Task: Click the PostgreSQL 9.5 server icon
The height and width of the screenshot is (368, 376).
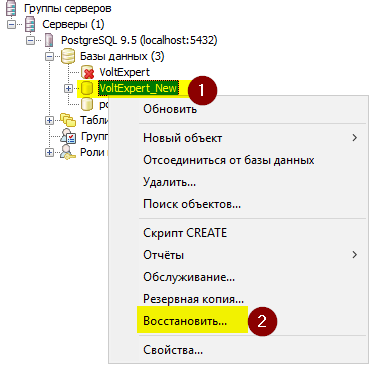Action: (x=49, y=40)
